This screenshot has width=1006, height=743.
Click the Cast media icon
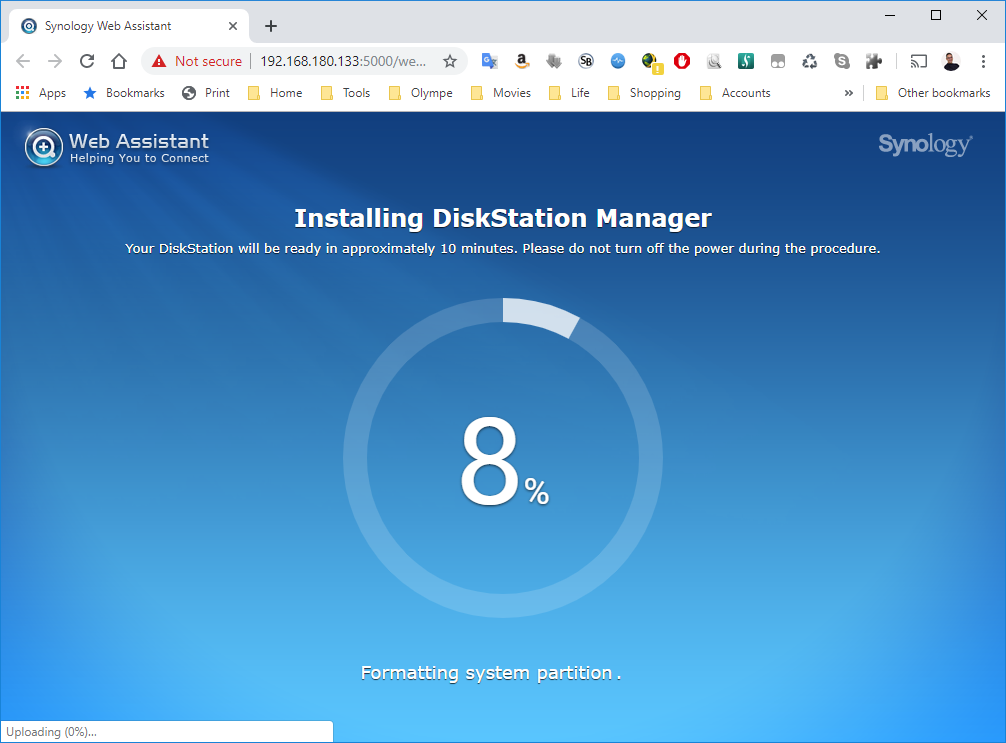coord(919,61)
